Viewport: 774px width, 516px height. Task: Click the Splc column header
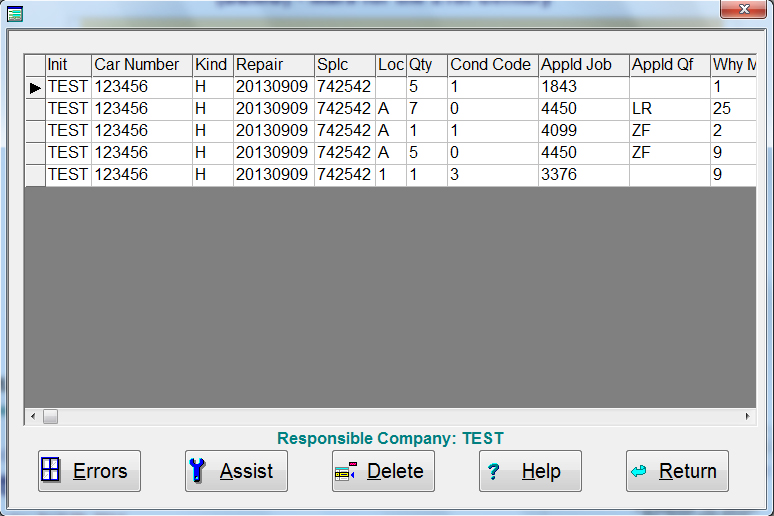coord(345,65)
